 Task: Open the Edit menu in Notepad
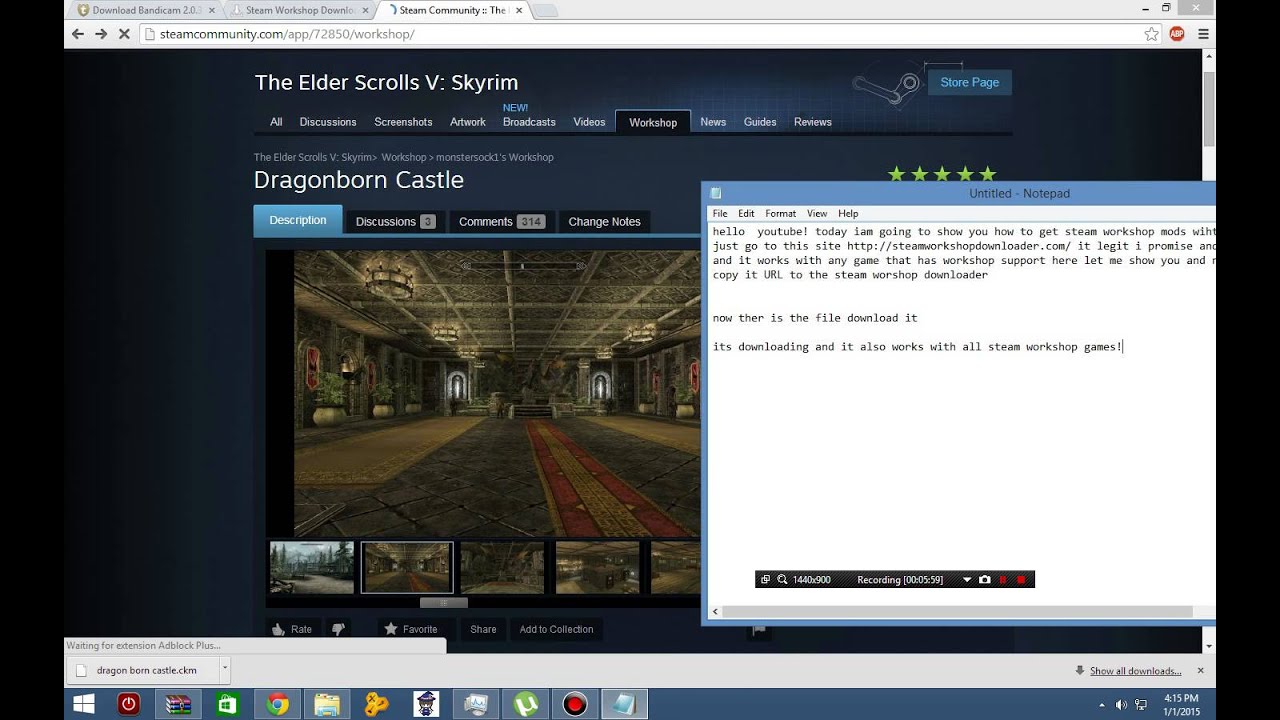746,213
